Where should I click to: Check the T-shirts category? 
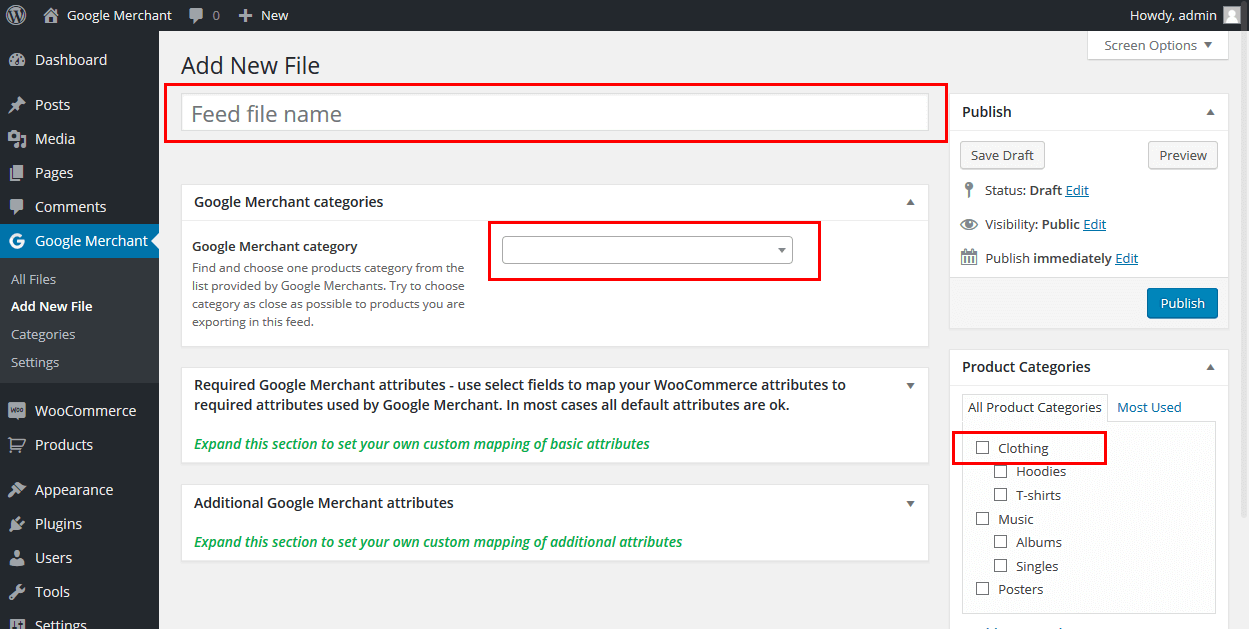tap(1000, 495)
